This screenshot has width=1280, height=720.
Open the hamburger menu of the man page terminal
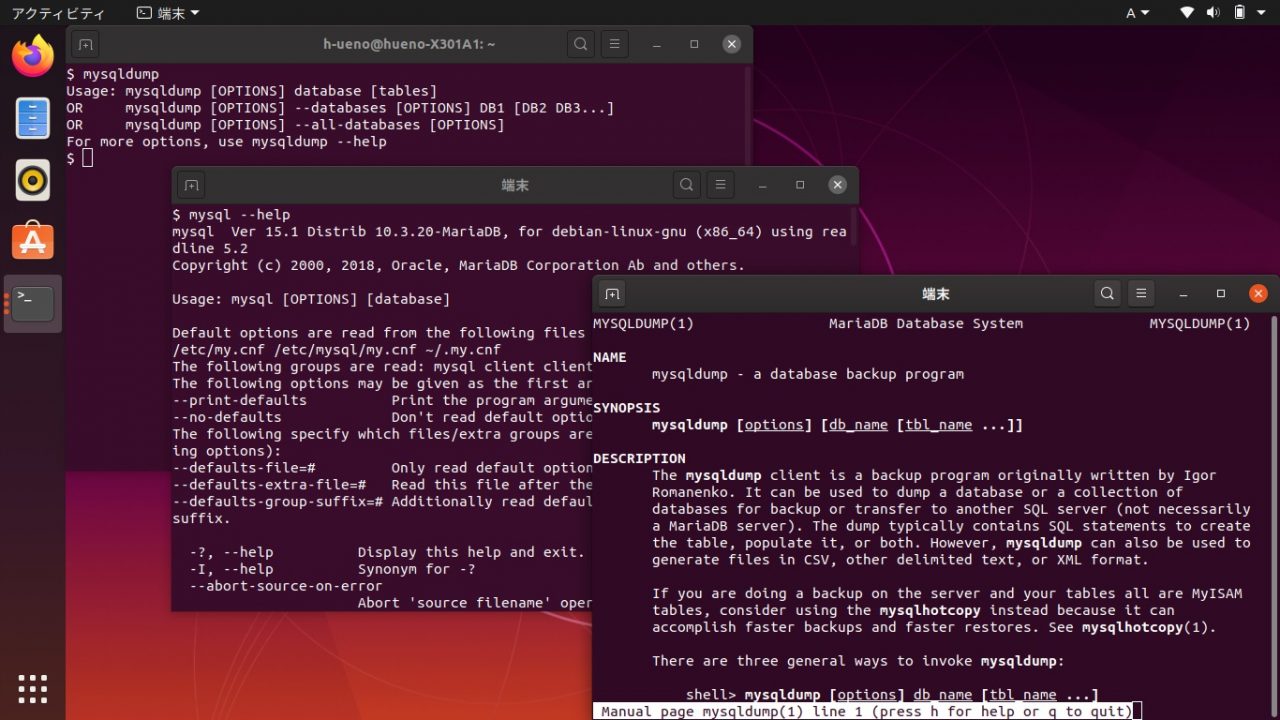click(x=1141, y=293)
